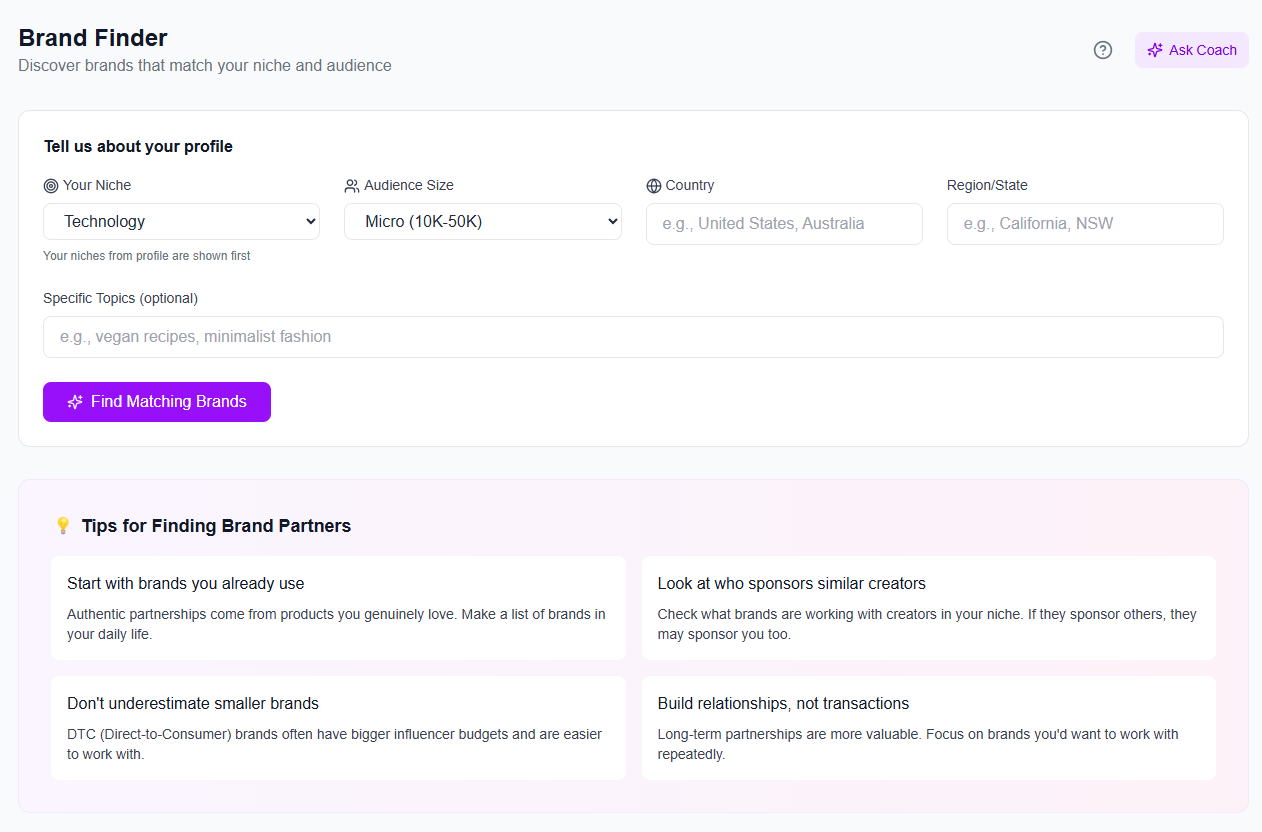Click the lightbulb icon in Tips section
Screen dimensions: 1262x832
click(62, 526)
